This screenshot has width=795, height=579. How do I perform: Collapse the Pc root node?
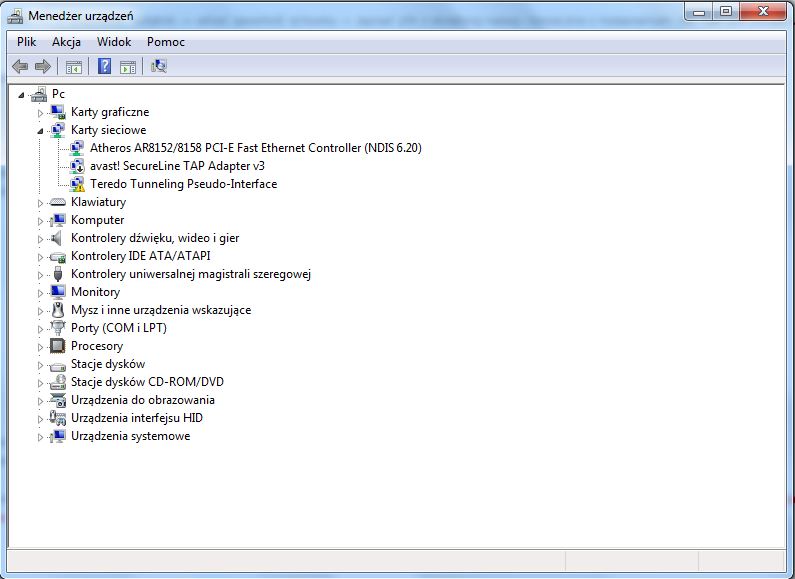point(21,95)
